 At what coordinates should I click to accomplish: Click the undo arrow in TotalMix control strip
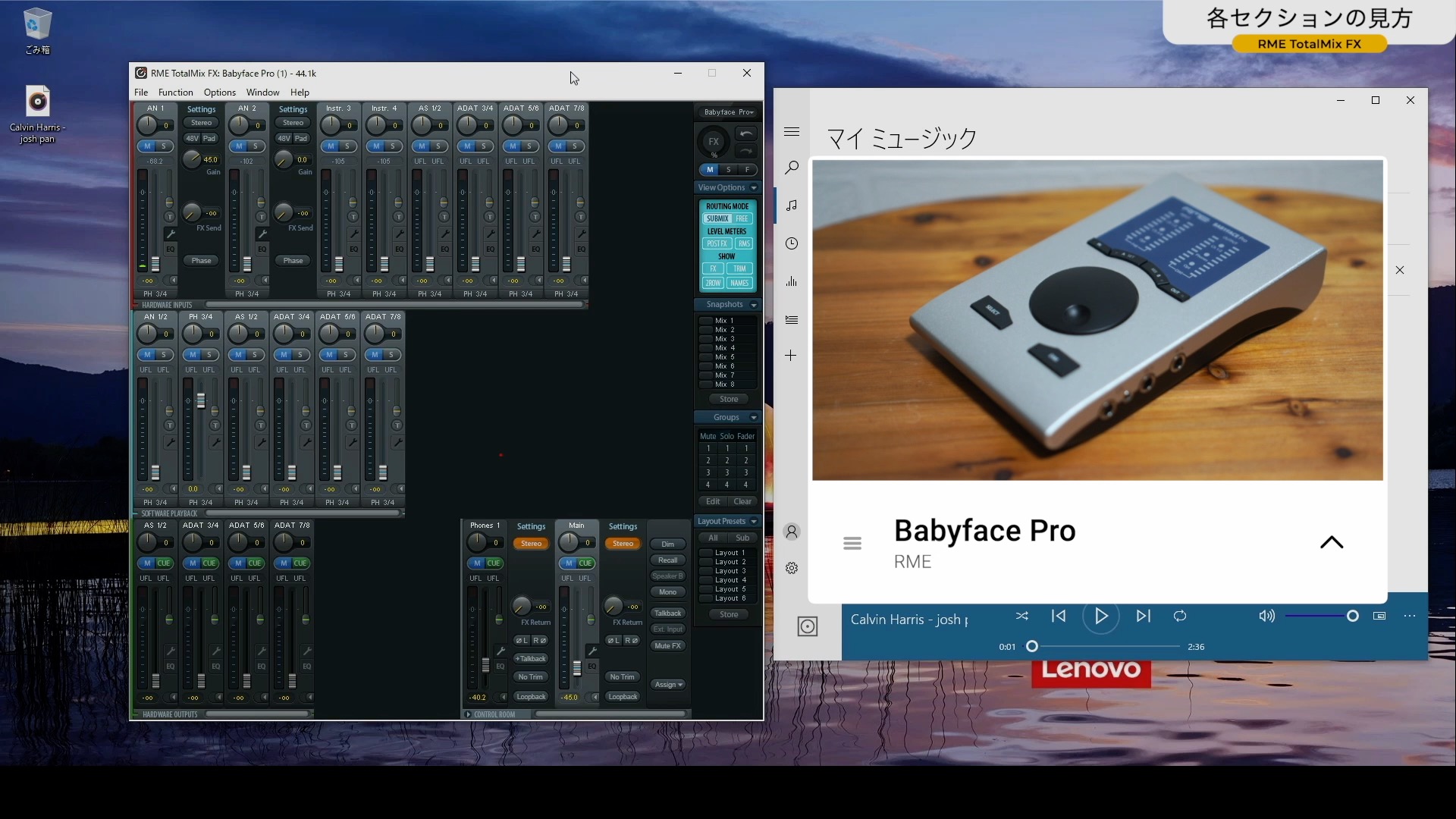pos(747,133)
